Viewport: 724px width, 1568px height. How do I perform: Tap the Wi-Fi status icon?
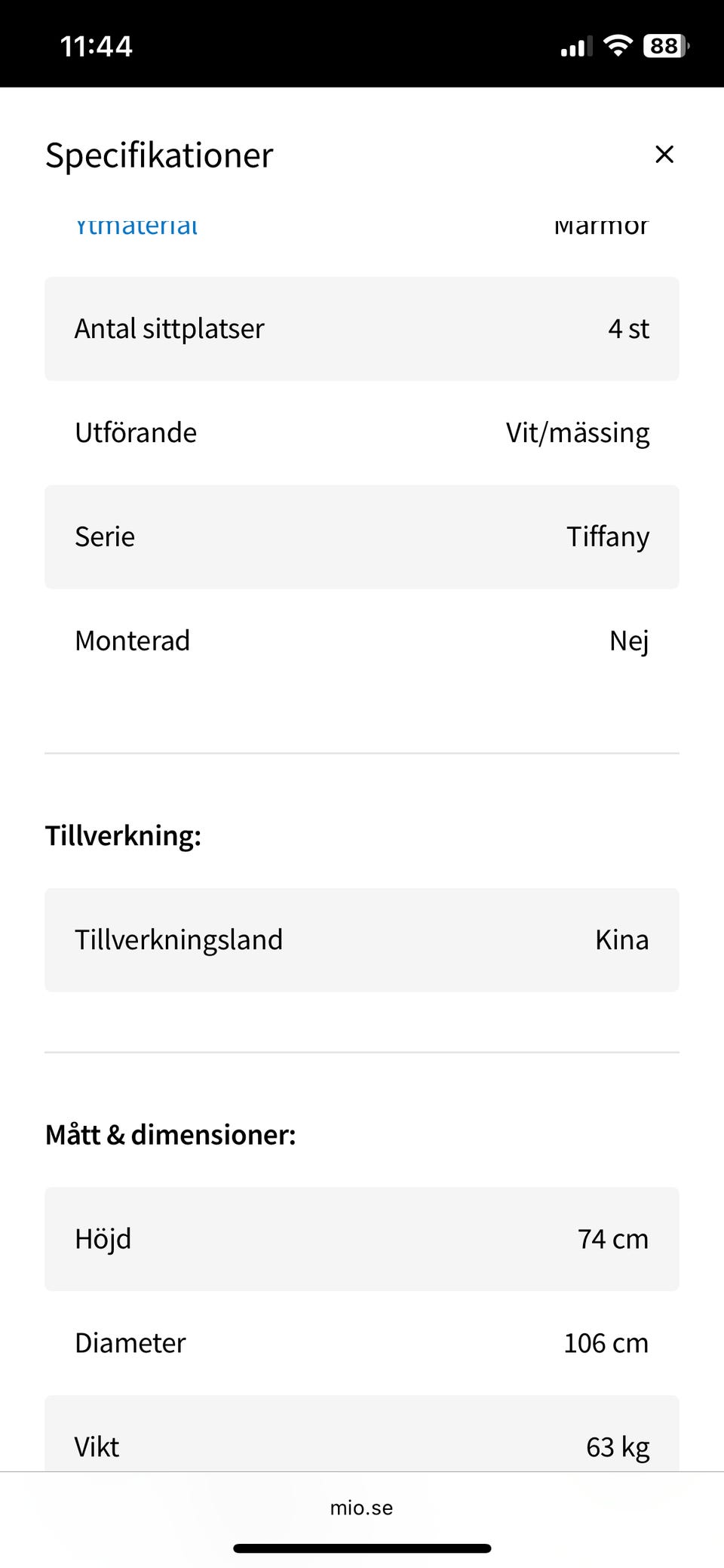[x=618, y=46]
